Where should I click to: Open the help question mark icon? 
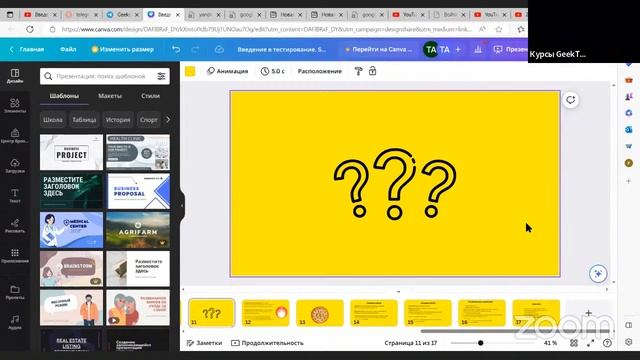click(607, 343)
